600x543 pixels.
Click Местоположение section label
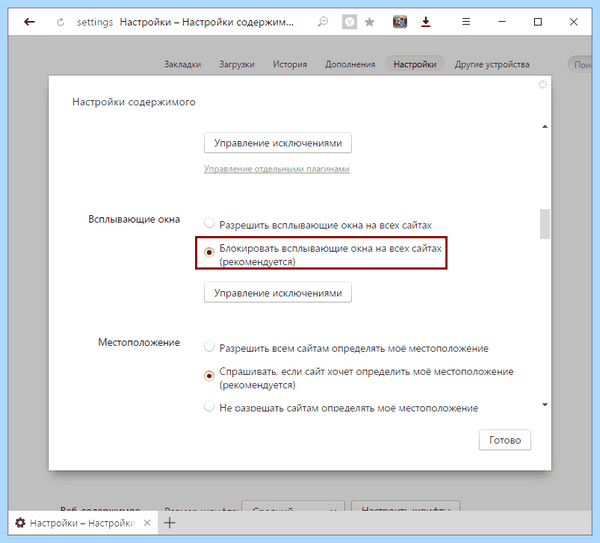click(139, 342)
